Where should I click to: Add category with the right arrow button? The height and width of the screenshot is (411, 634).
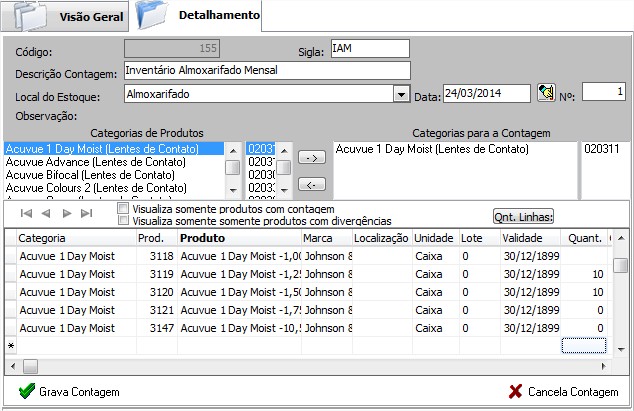312,158
